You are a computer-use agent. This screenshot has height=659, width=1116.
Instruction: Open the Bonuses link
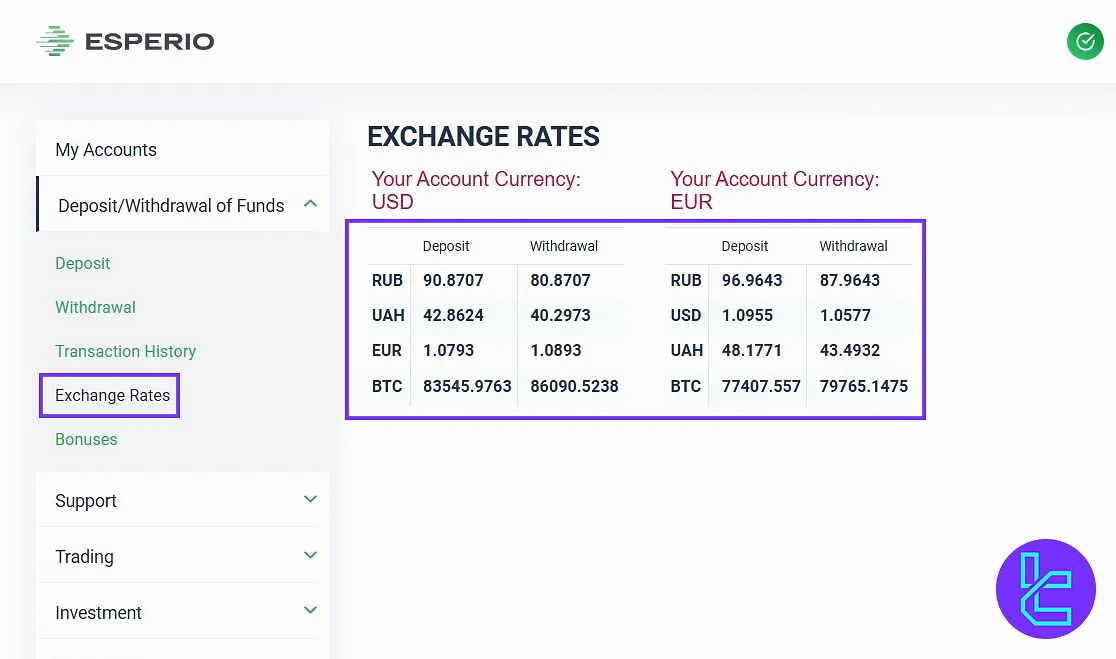86,439
